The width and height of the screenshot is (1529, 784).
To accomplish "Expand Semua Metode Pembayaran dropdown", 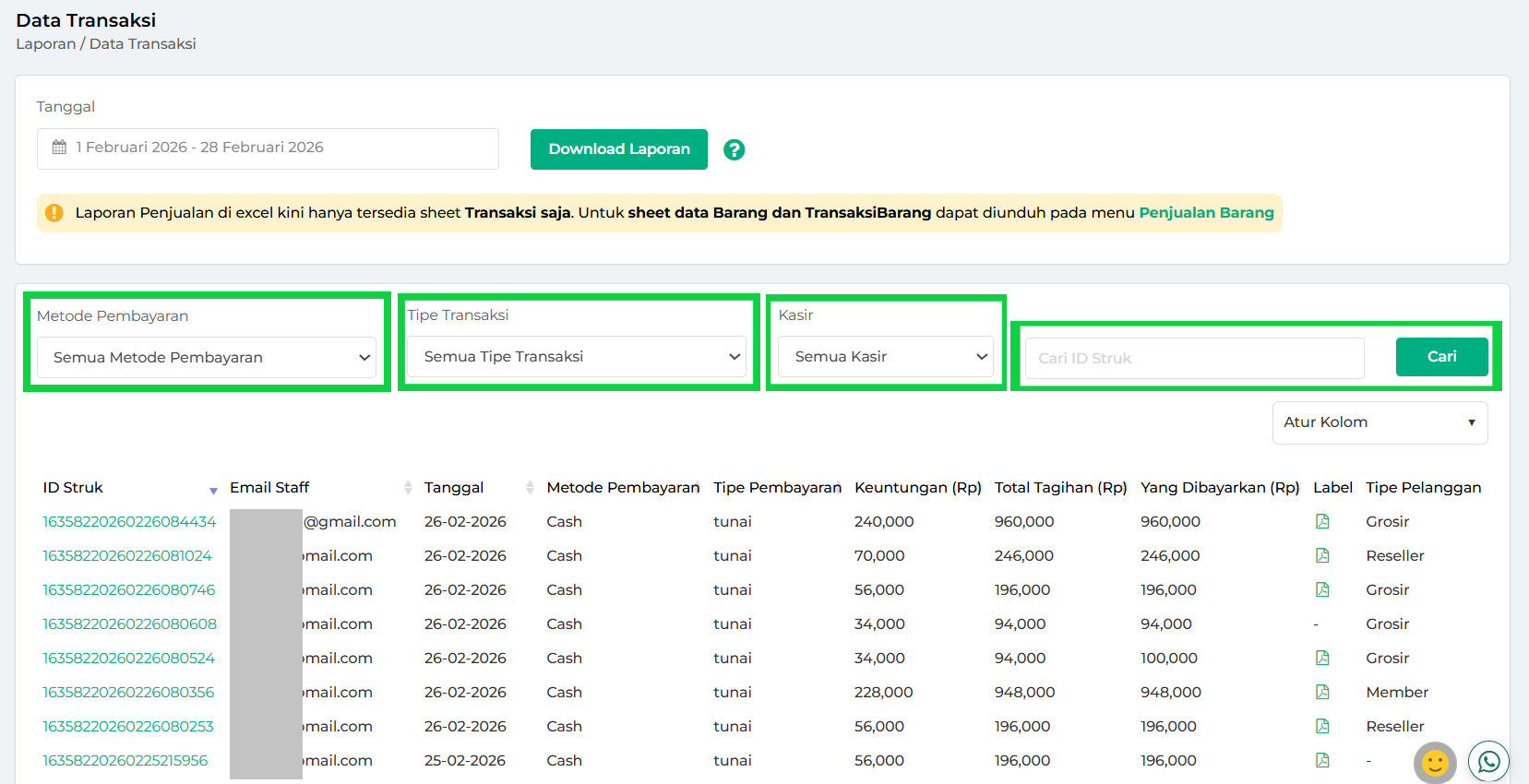I will click(x=207, y=358).
